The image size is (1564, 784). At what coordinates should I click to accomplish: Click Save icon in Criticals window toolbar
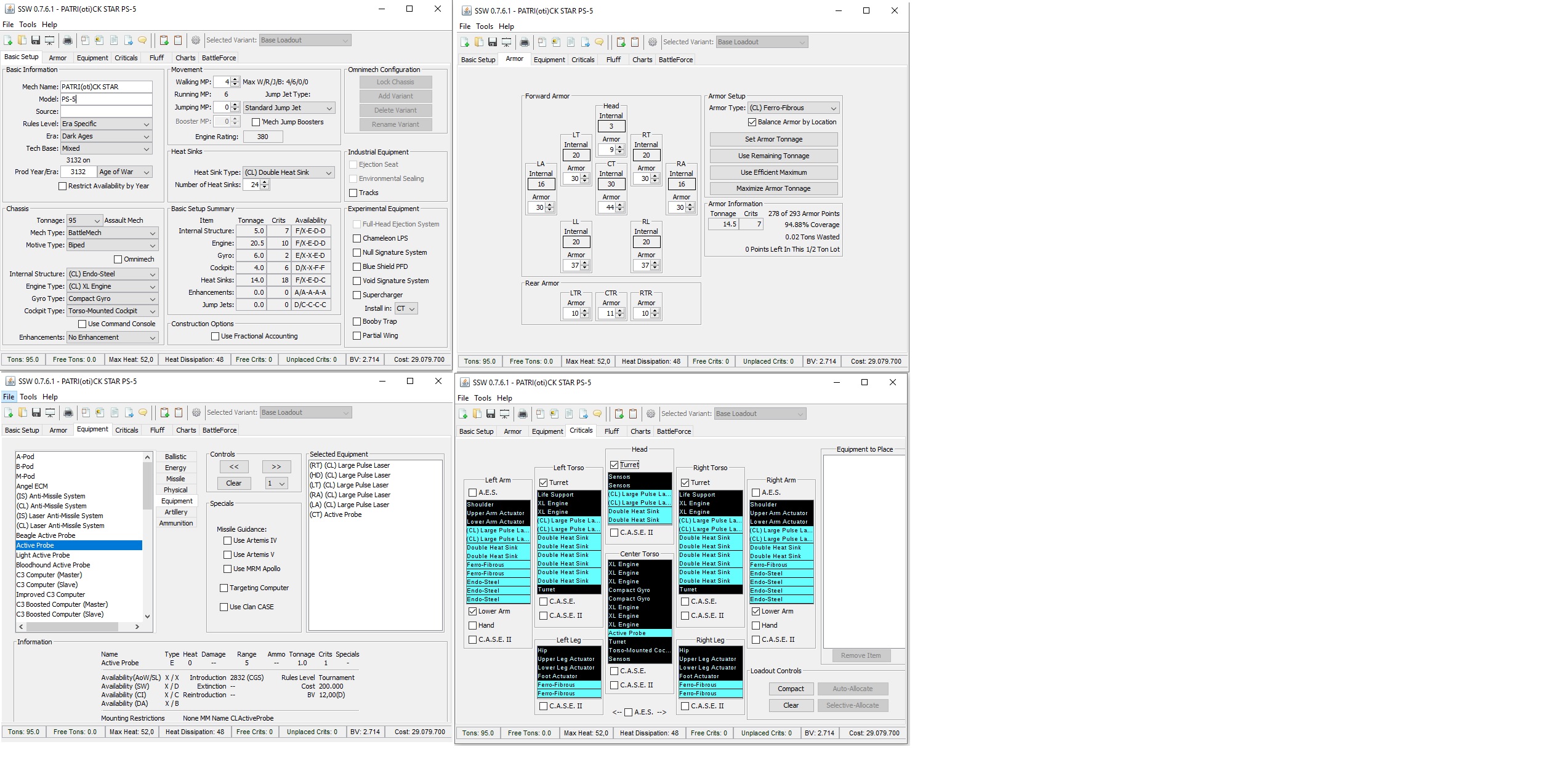pos(491,414)
